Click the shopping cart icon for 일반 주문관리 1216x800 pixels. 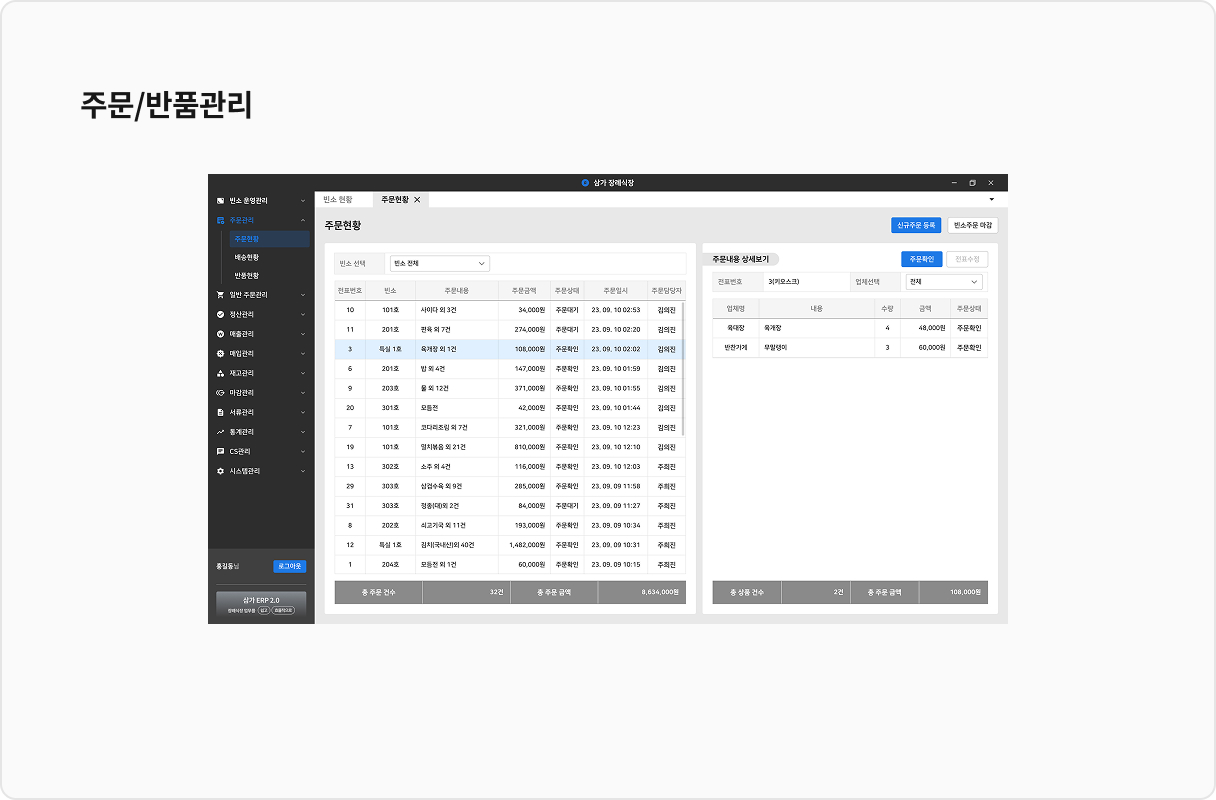[220, 295]
